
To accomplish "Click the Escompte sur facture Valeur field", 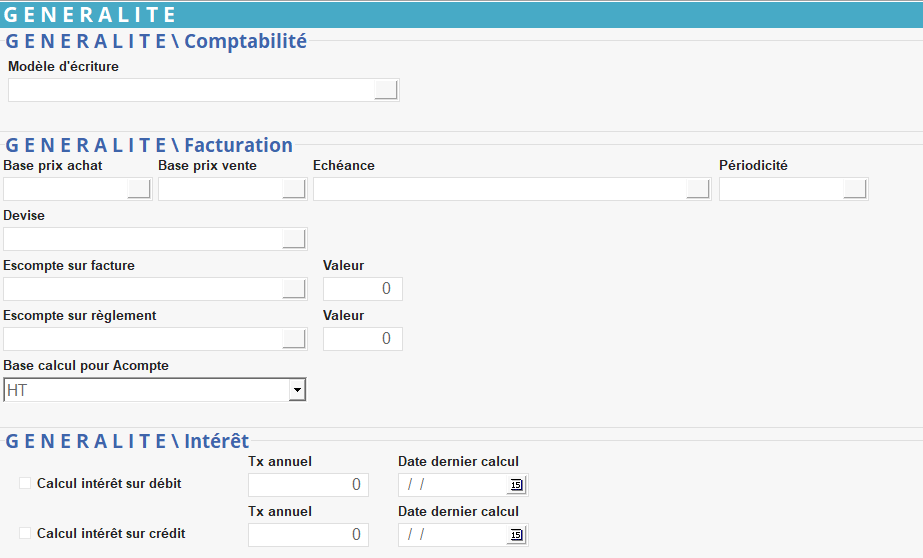I will (x=362, y=289).
